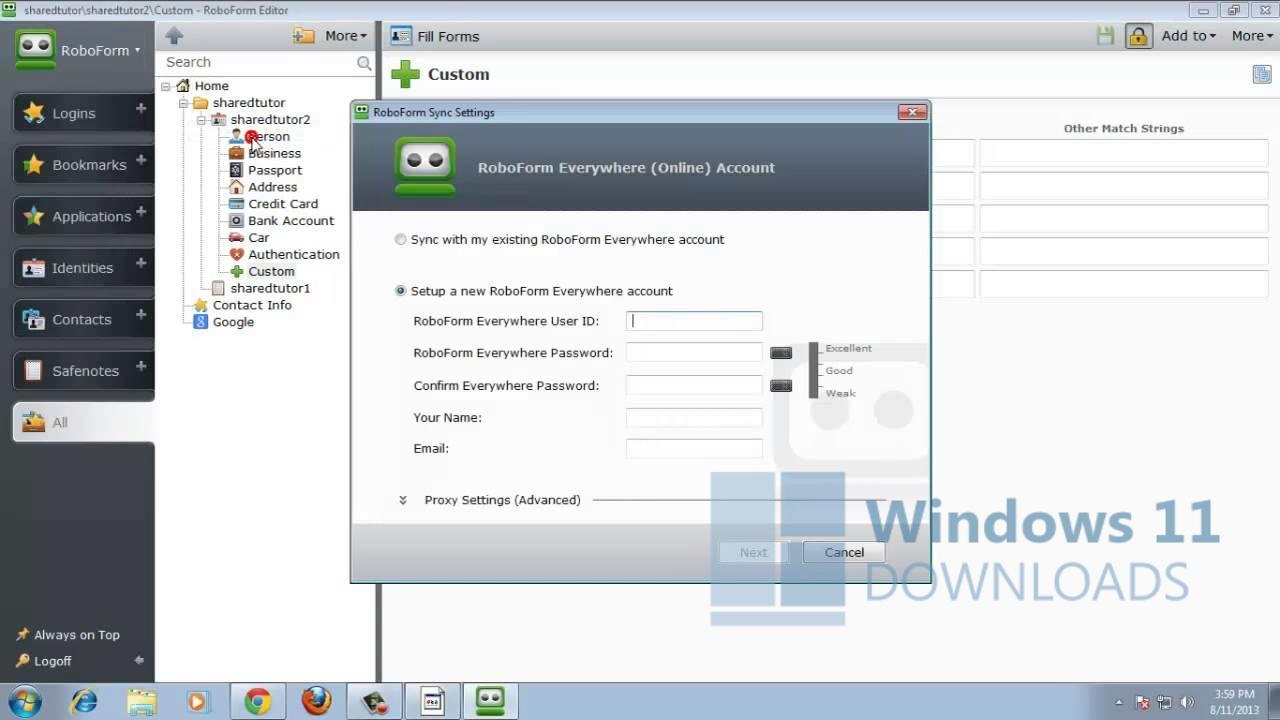Open the Logins panel
The height and width of the screenshot is (720, 1280).
pyautogui.click(x=73, y=113)
